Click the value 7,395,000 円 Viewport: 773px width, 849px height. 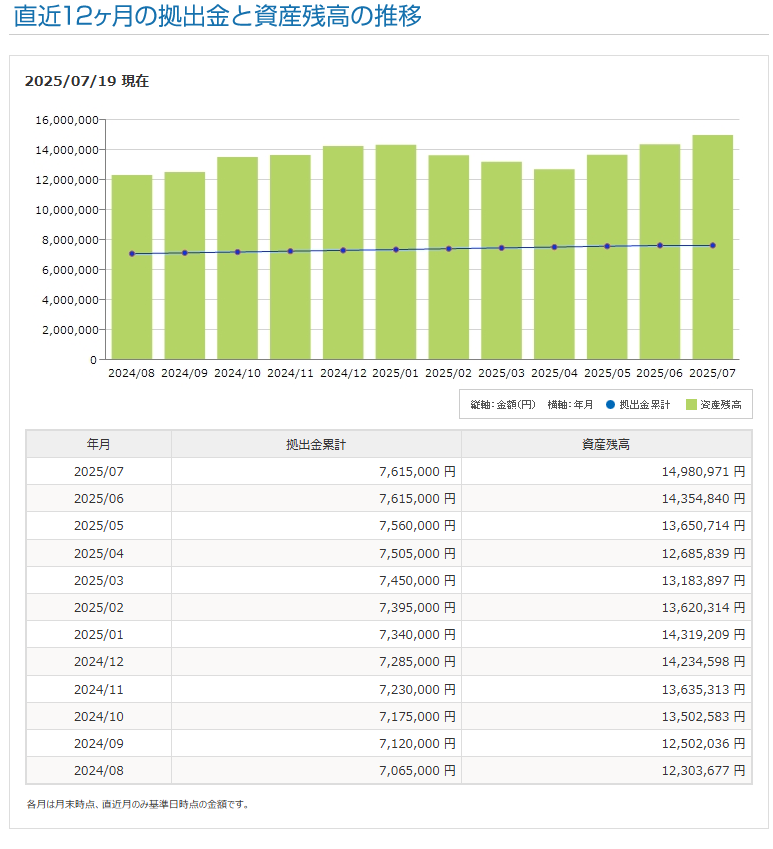417,608
